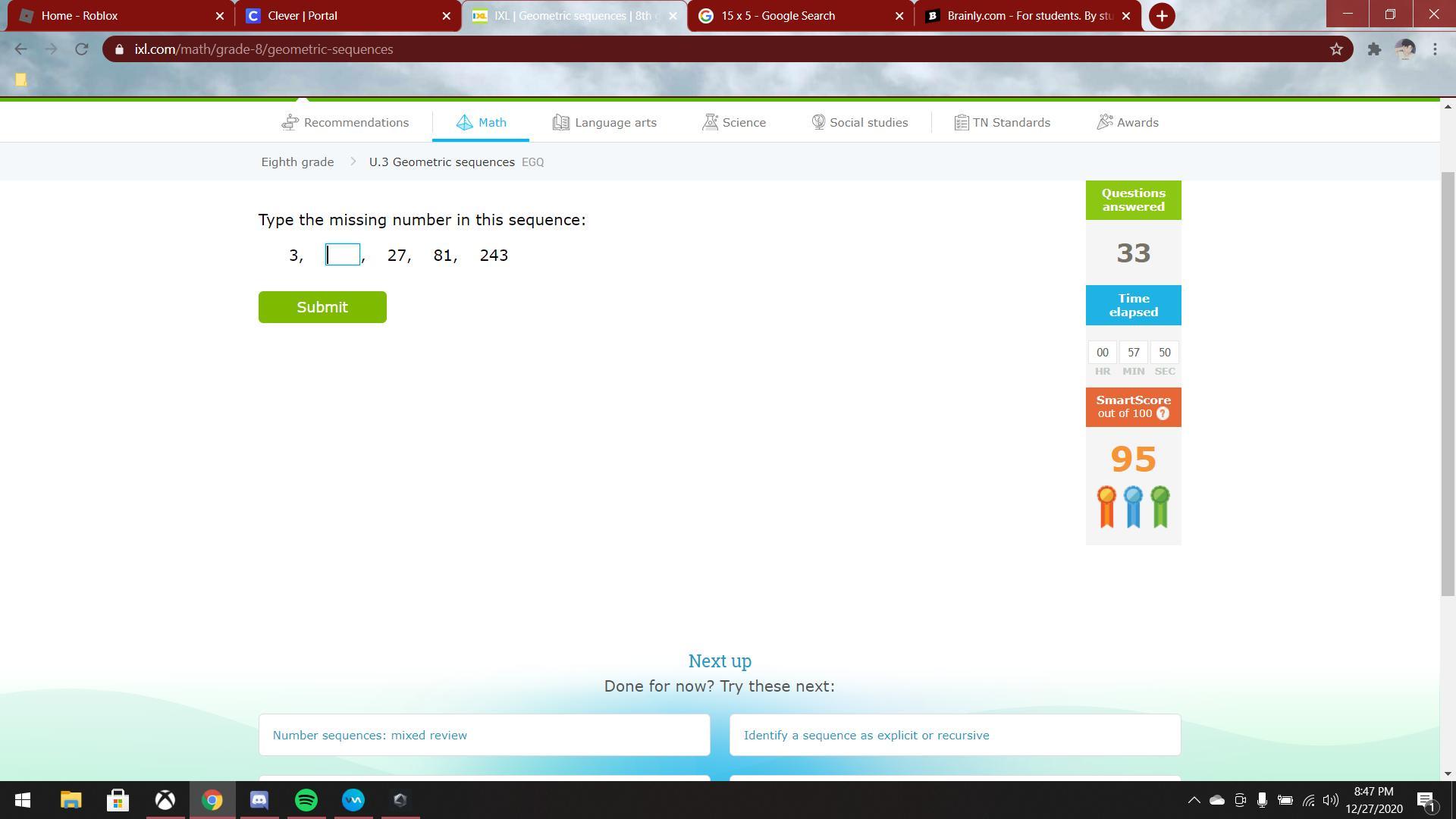
Task: Click the page vertical scrollbar
Action: point(1448,379)
